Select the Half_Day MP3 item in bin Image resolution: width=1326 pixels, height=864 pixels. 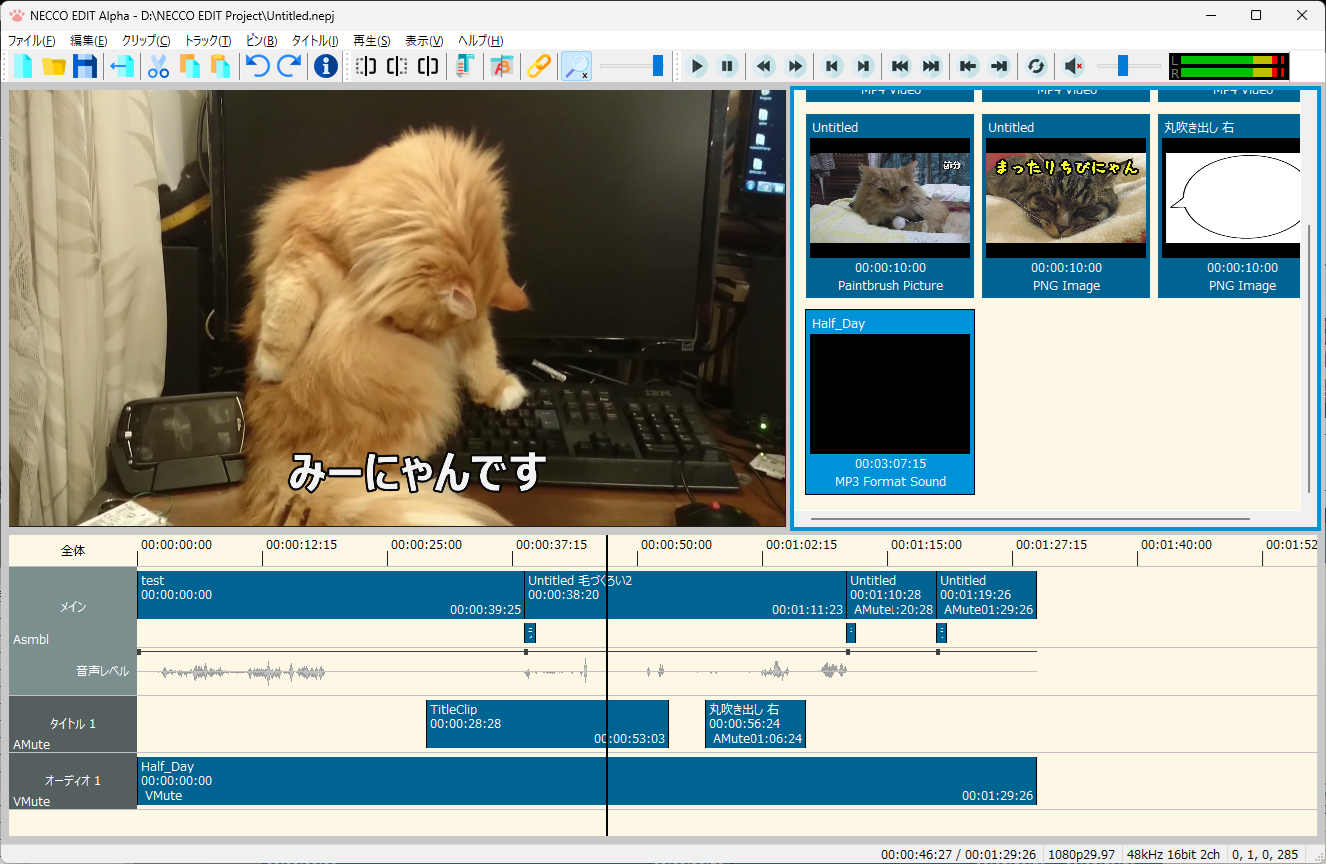pos(890,402)
